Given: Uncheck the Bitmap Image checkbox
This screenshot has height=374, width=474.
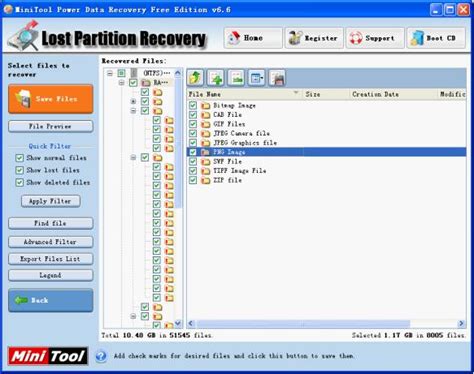Looking at the screenshot, I should coord(193,105).
